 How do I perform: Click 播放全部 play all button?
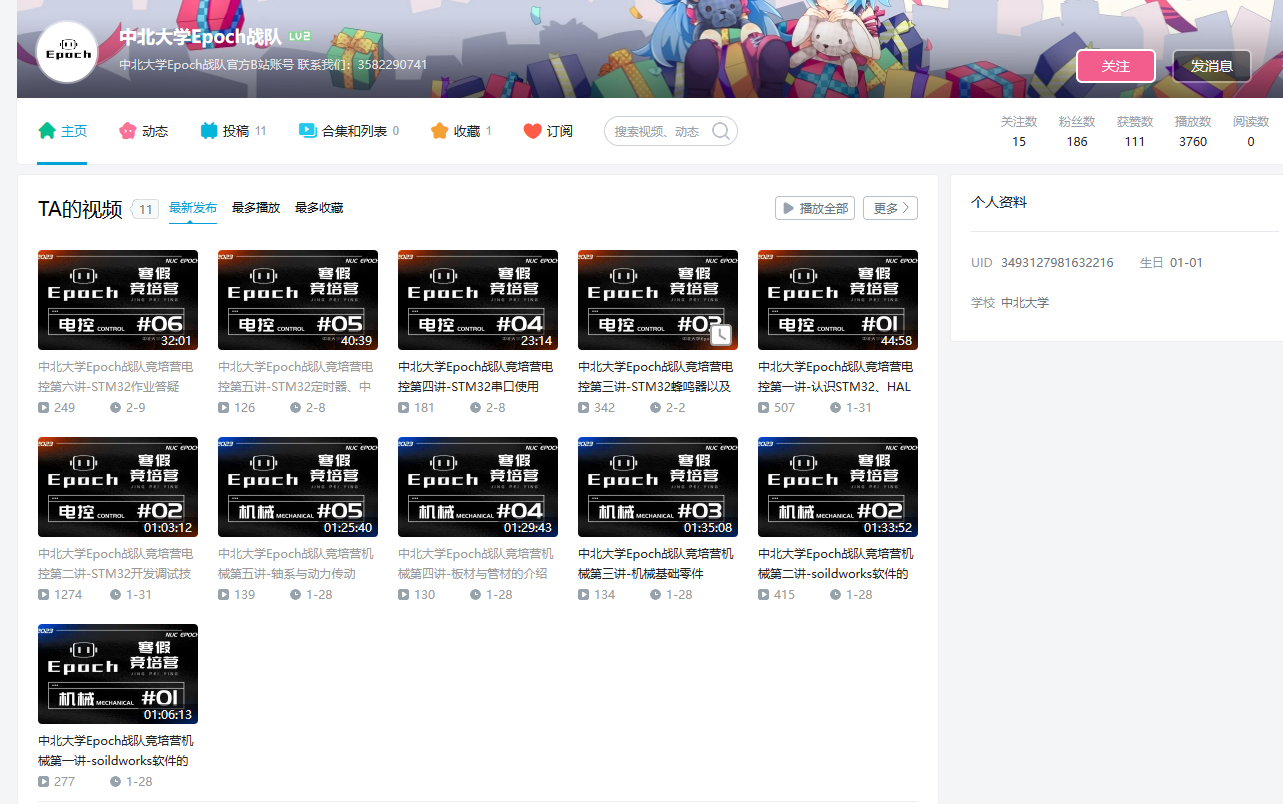click(x=814, y=208)
